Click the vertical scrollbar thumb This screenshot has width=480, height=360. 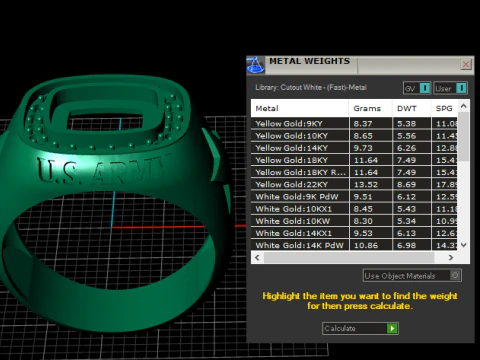463,137
